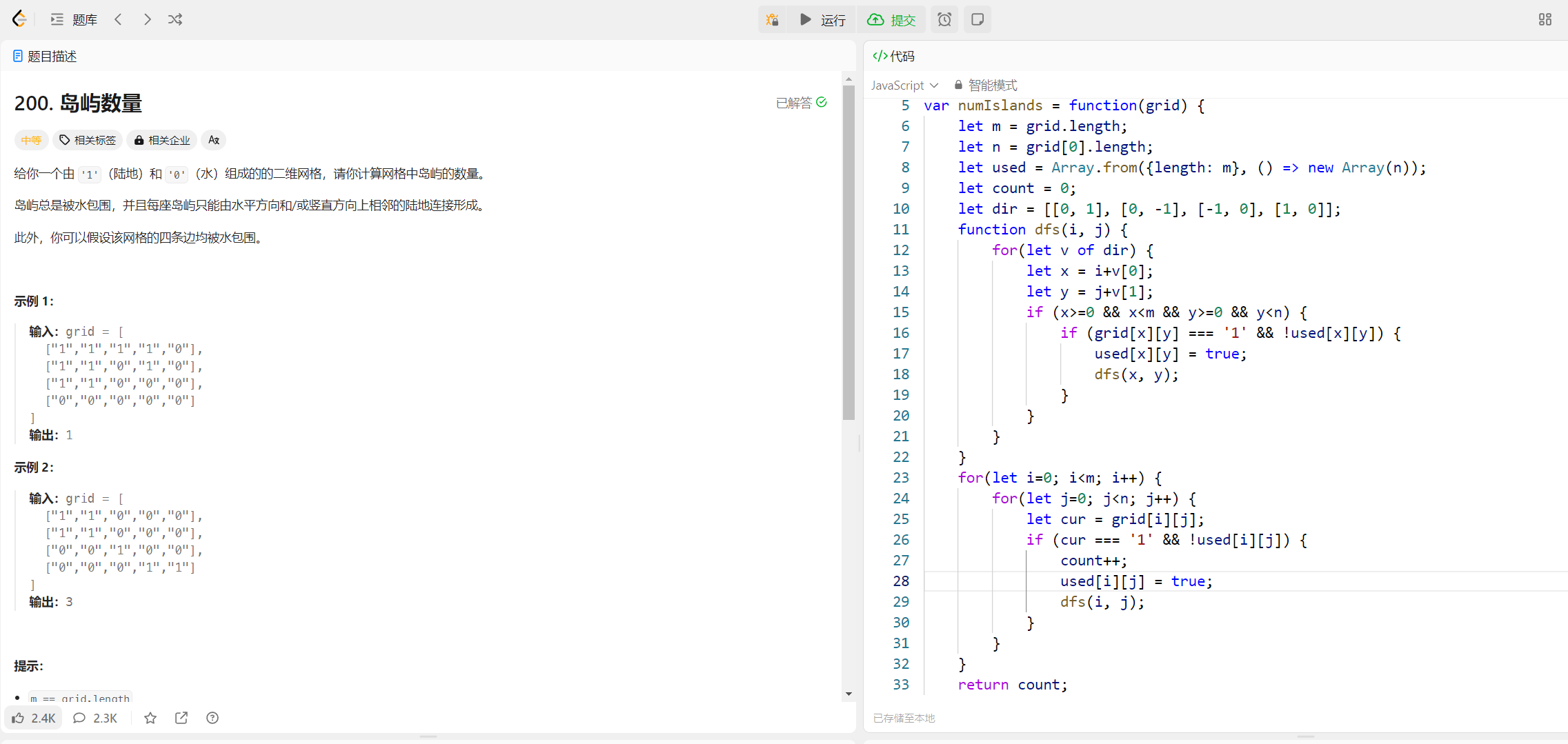Image resolution: width=1568 pixels, height=744 pixels.
Task: Open comments 2.3K
Action: pos(95,718)
